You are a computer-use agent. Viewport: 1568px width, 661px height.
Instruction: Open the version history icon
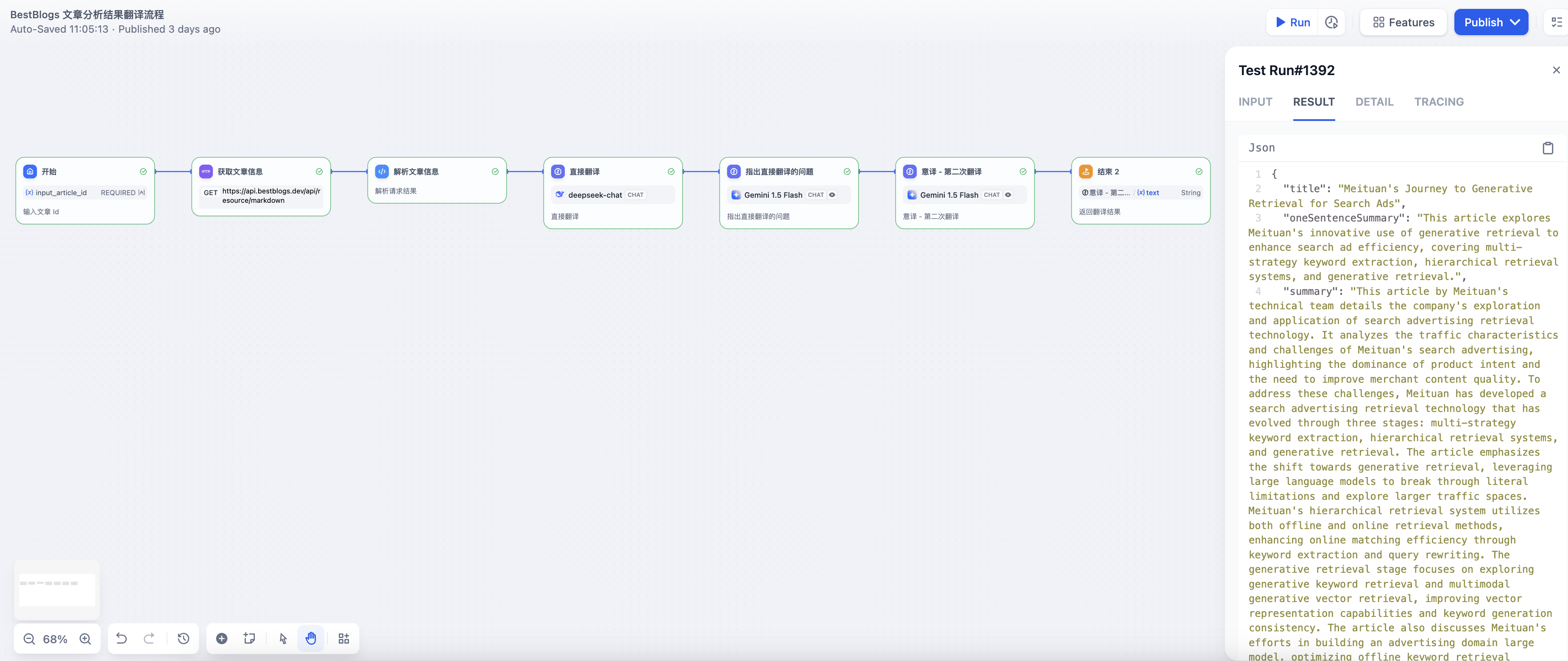coord(183,639)
